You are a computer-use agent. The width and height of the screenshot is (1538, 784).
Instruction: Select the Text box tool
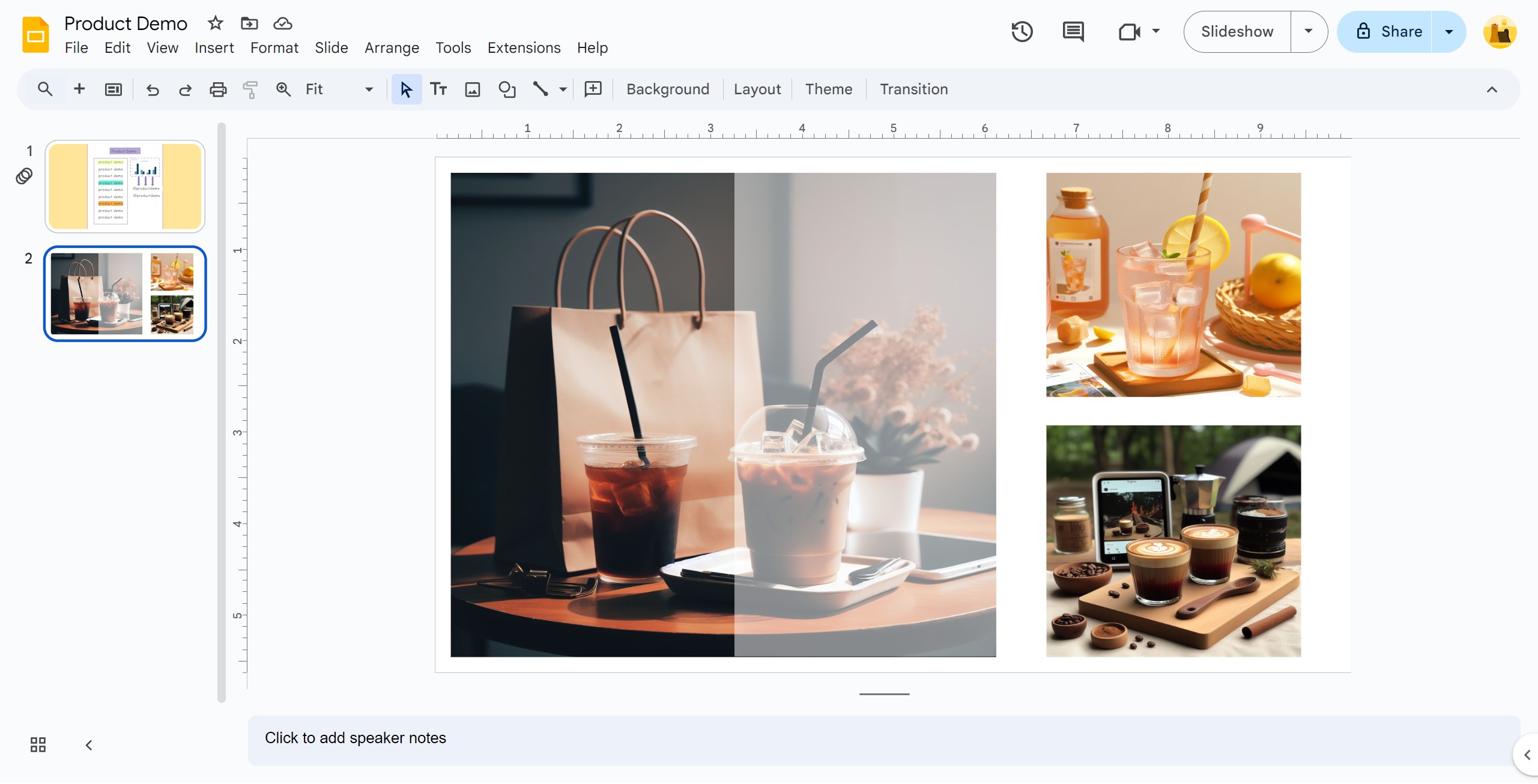point(439,89)
